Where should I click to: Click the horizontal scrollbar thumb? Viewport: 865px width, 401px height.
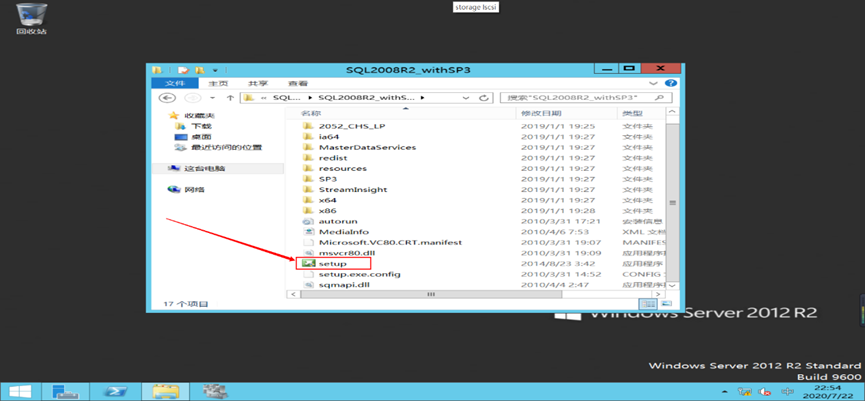click(431, 295)
